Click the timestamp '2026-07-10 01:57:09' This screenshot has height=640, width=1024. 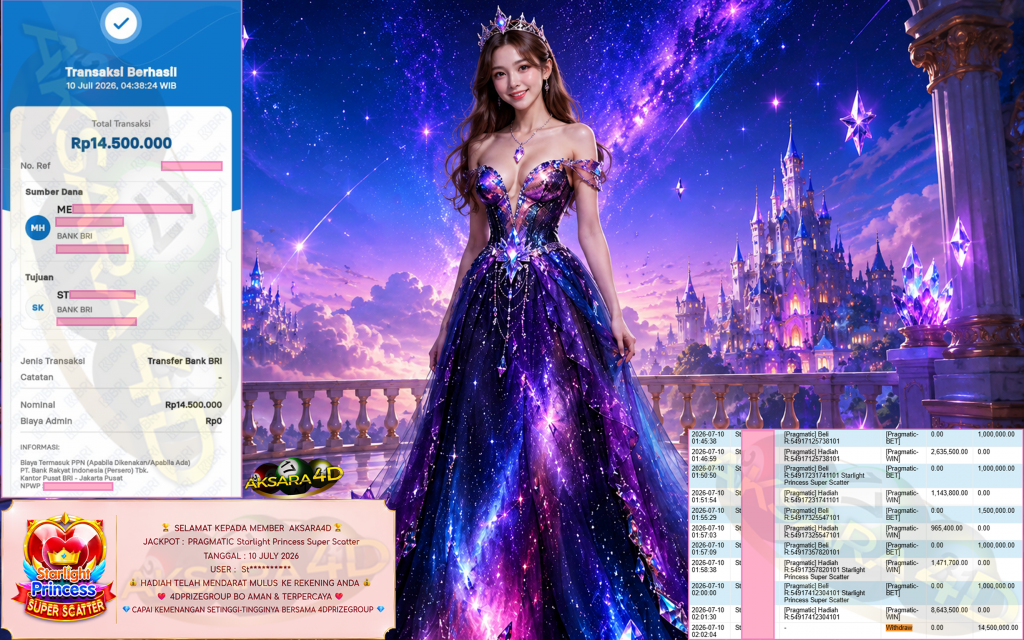tap(708, 549)
